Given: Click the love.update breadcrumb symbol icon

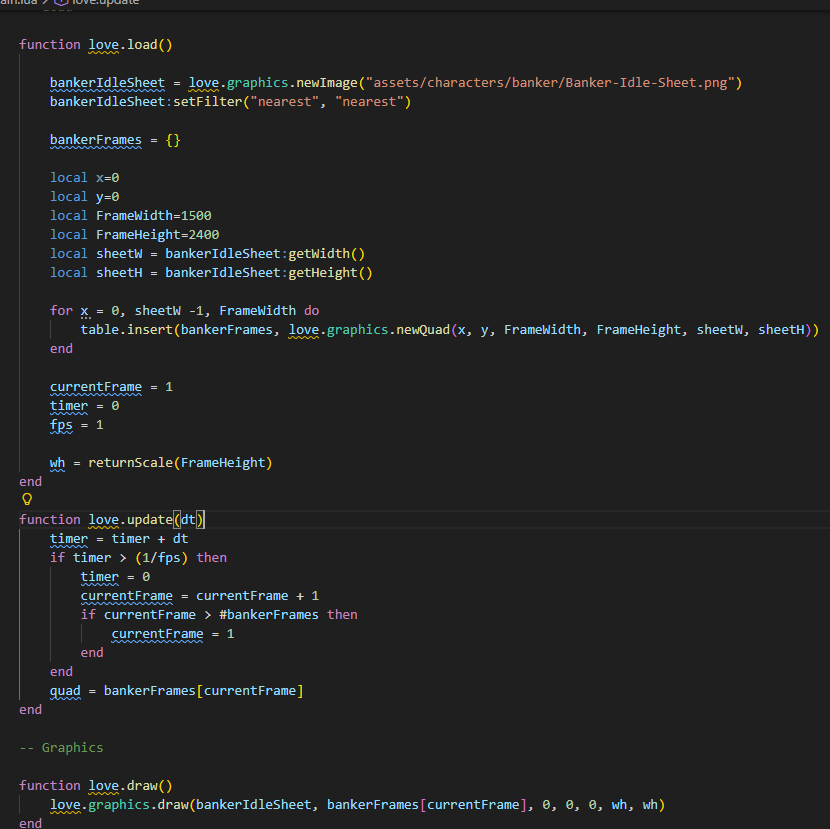Looking at the screenshot, I should (x=60, y=3).
